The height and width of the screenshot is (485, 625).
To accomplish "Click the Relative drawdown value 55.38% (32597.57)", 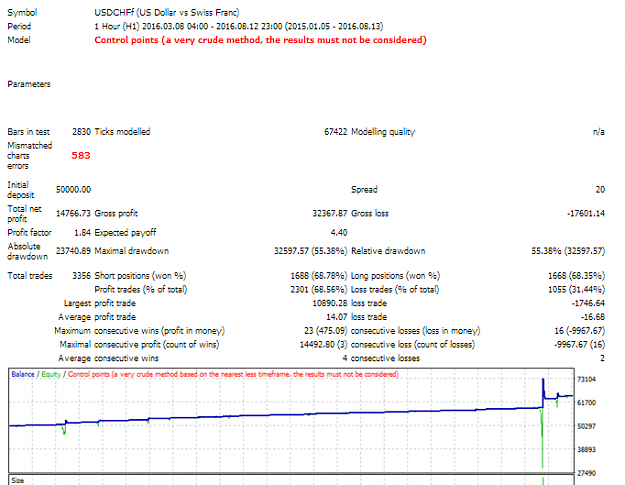I will 568,251.
